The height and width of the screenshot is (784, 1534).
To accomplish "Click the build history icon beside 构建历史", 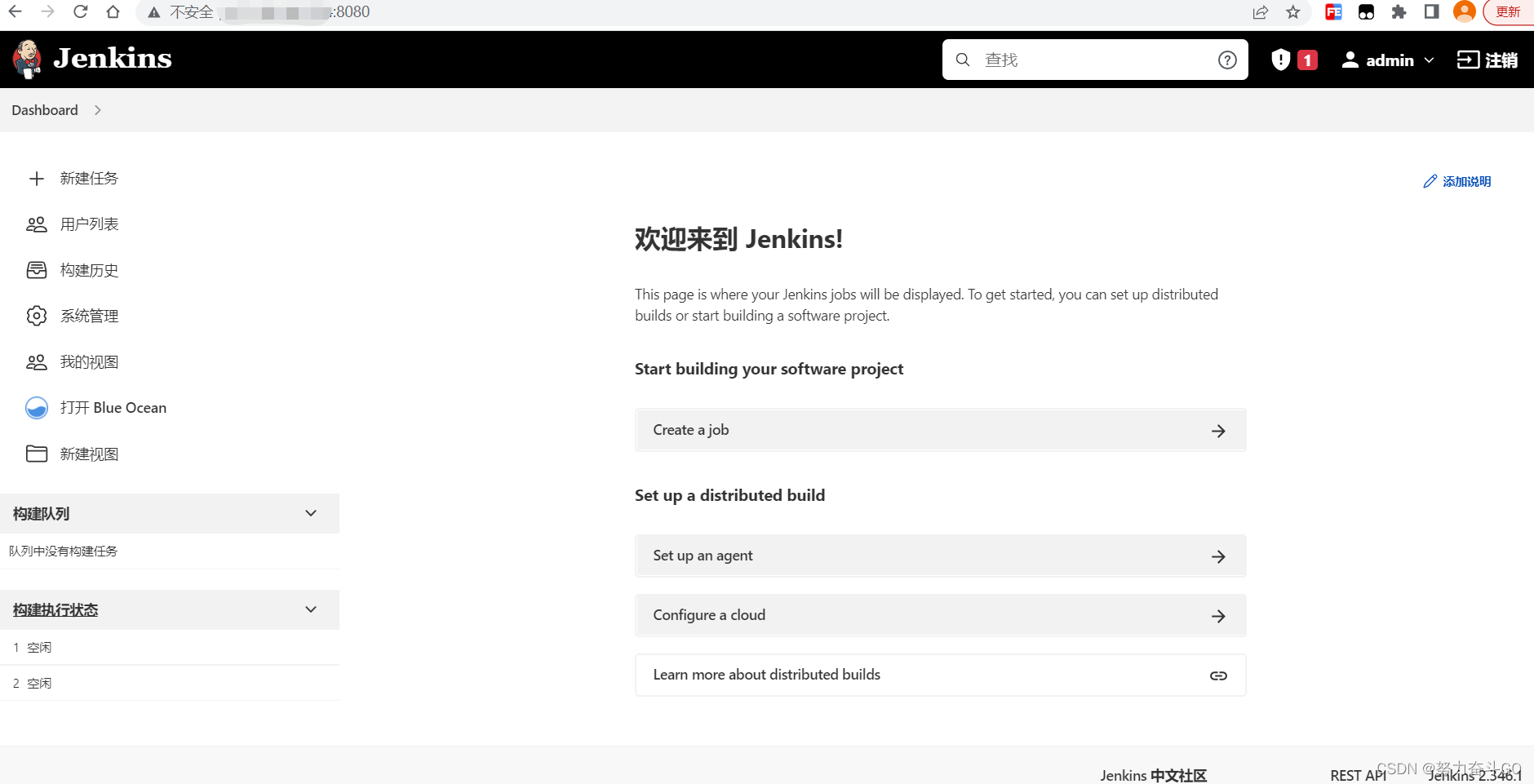I will click(37, 270).
